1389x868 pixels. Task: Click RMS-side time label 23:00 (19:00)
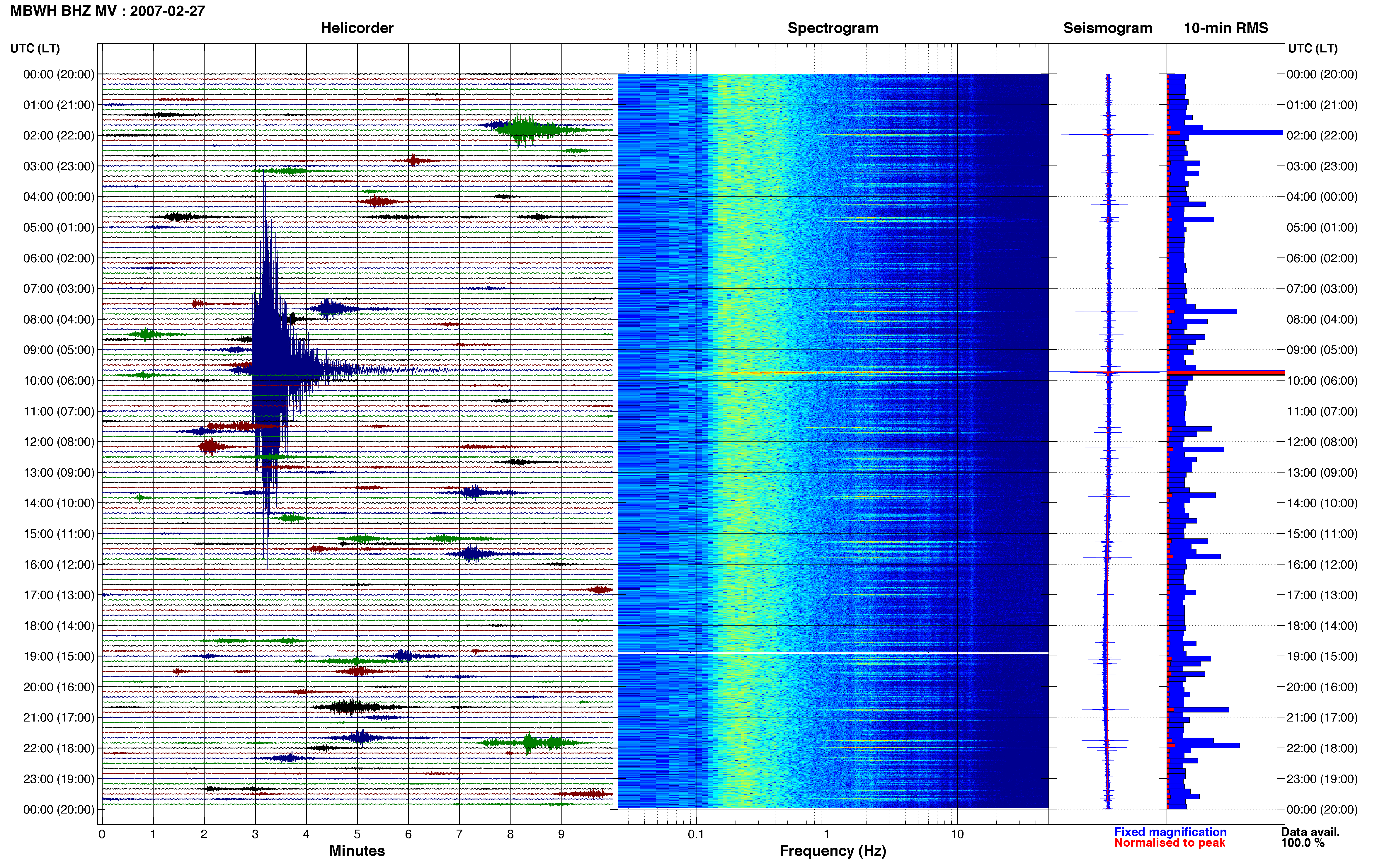coord(1322,779)
